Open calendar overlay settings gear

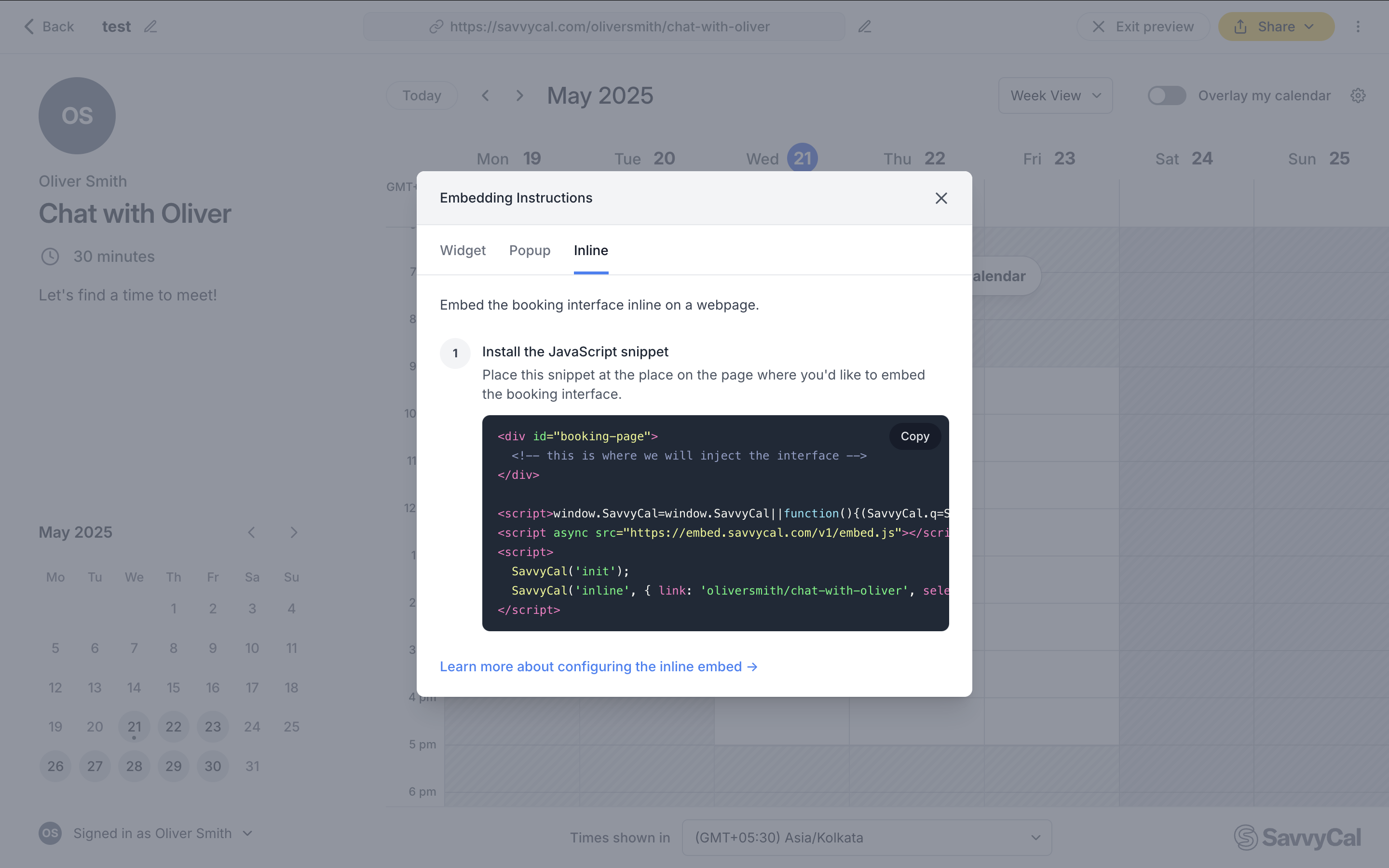point(1358,95)
